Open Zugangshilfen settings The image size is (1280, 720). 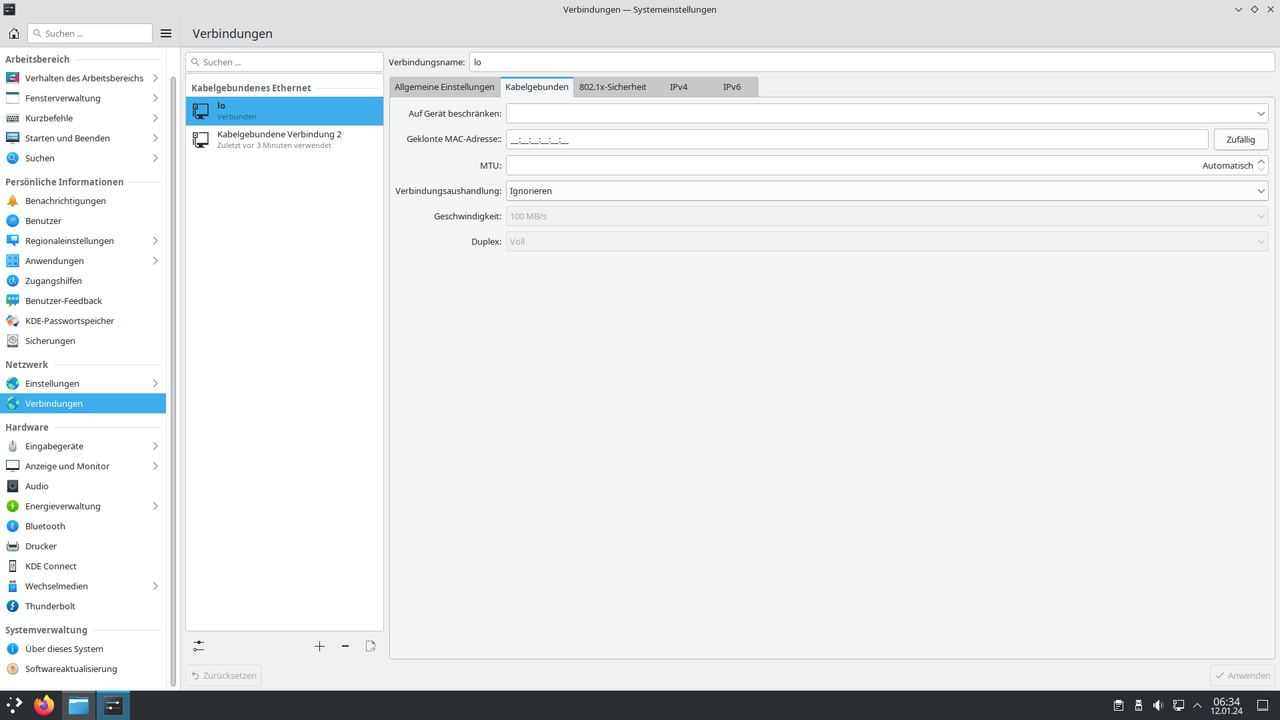coord(83,281)
